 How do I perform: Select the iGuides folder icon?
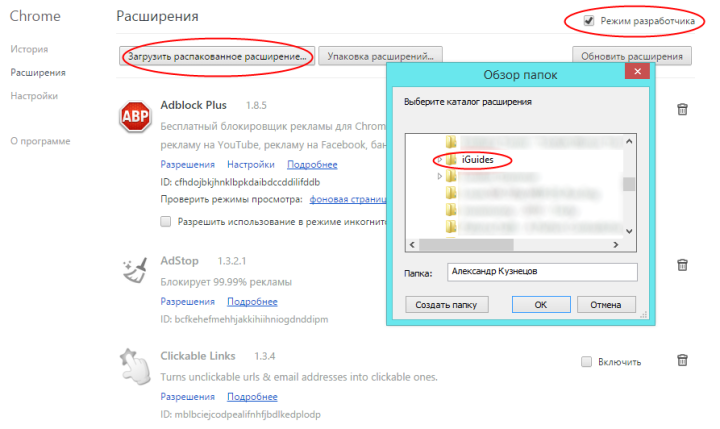point(451,159)
